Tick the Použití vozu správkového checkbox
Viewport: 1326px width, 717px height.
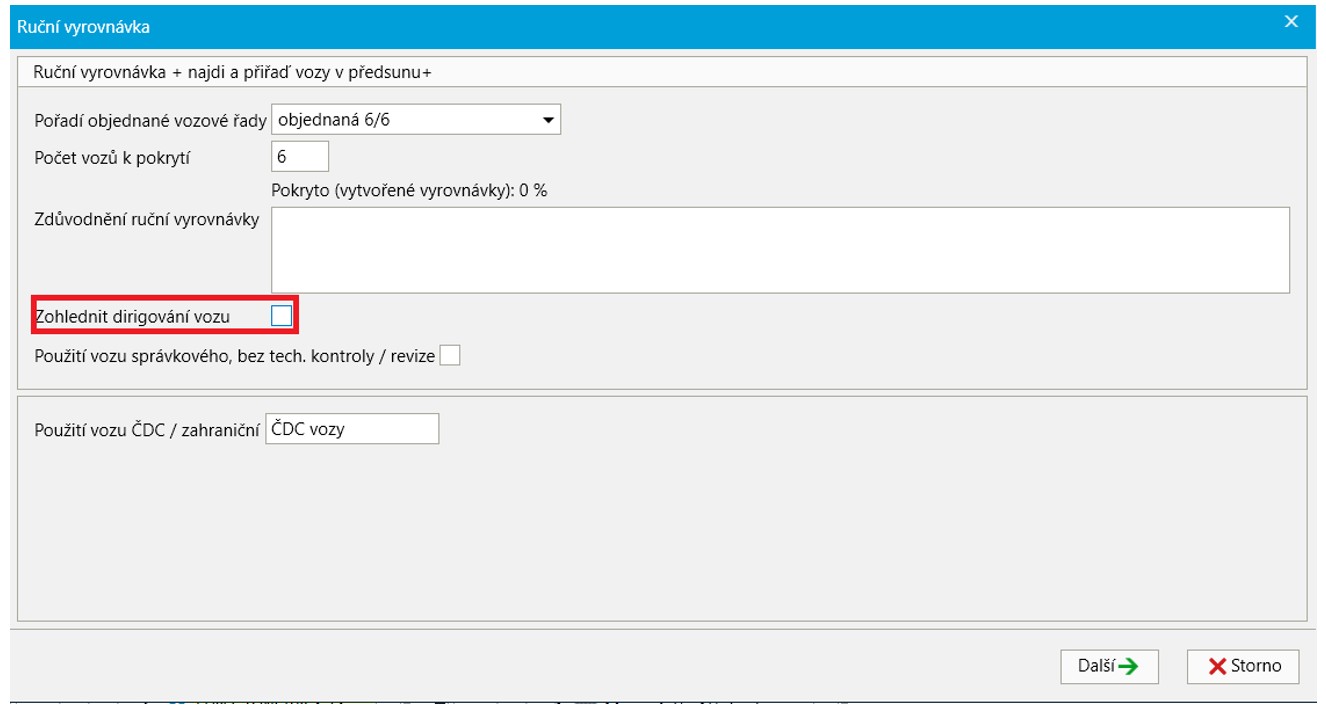tap(451, 356)
